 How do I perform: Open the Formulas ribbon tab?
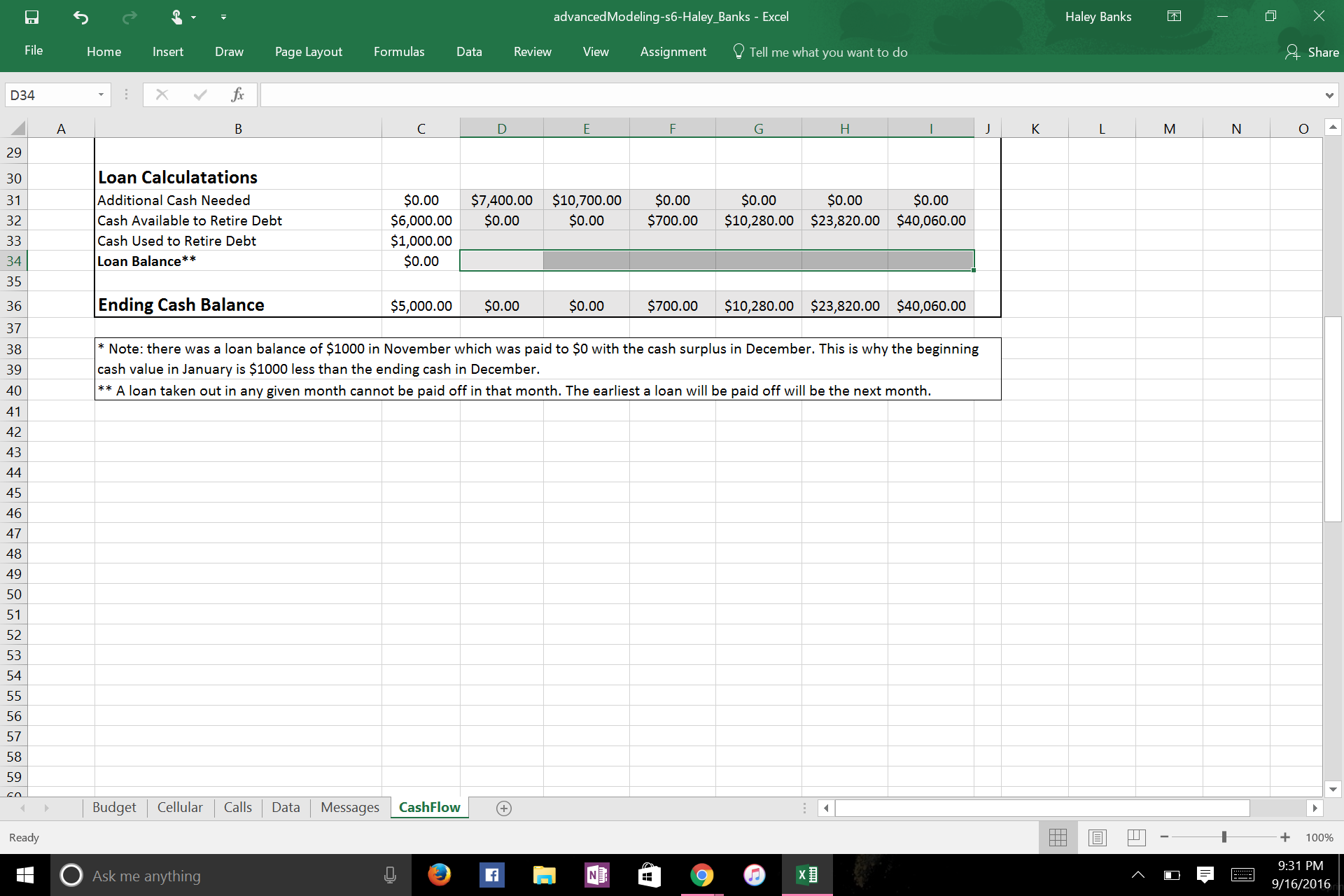click(x=399, y=52)
